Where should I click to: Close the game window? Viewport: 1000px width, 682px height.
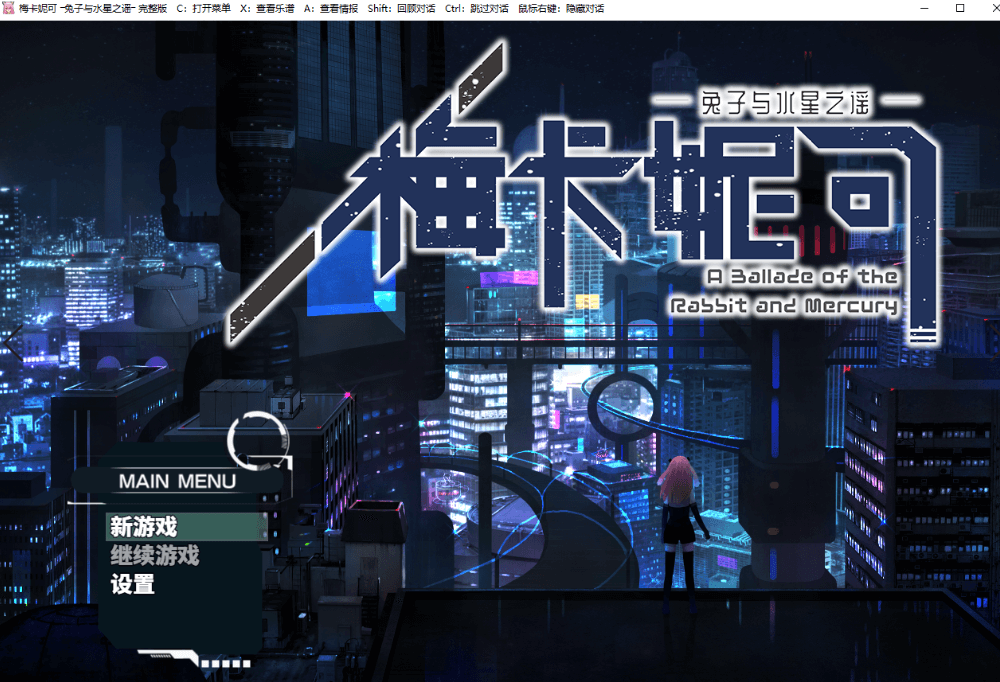(x=987, y=8)
